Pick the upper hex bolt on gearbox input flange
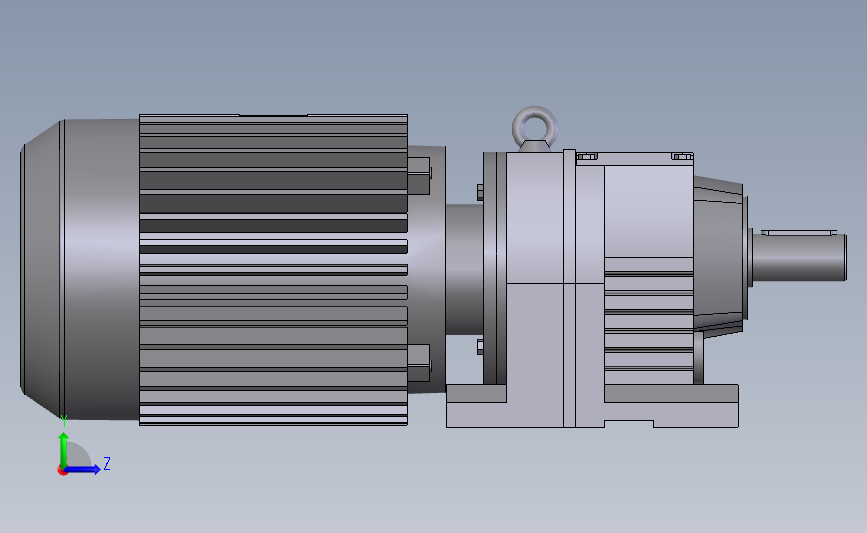 [480, 192]
